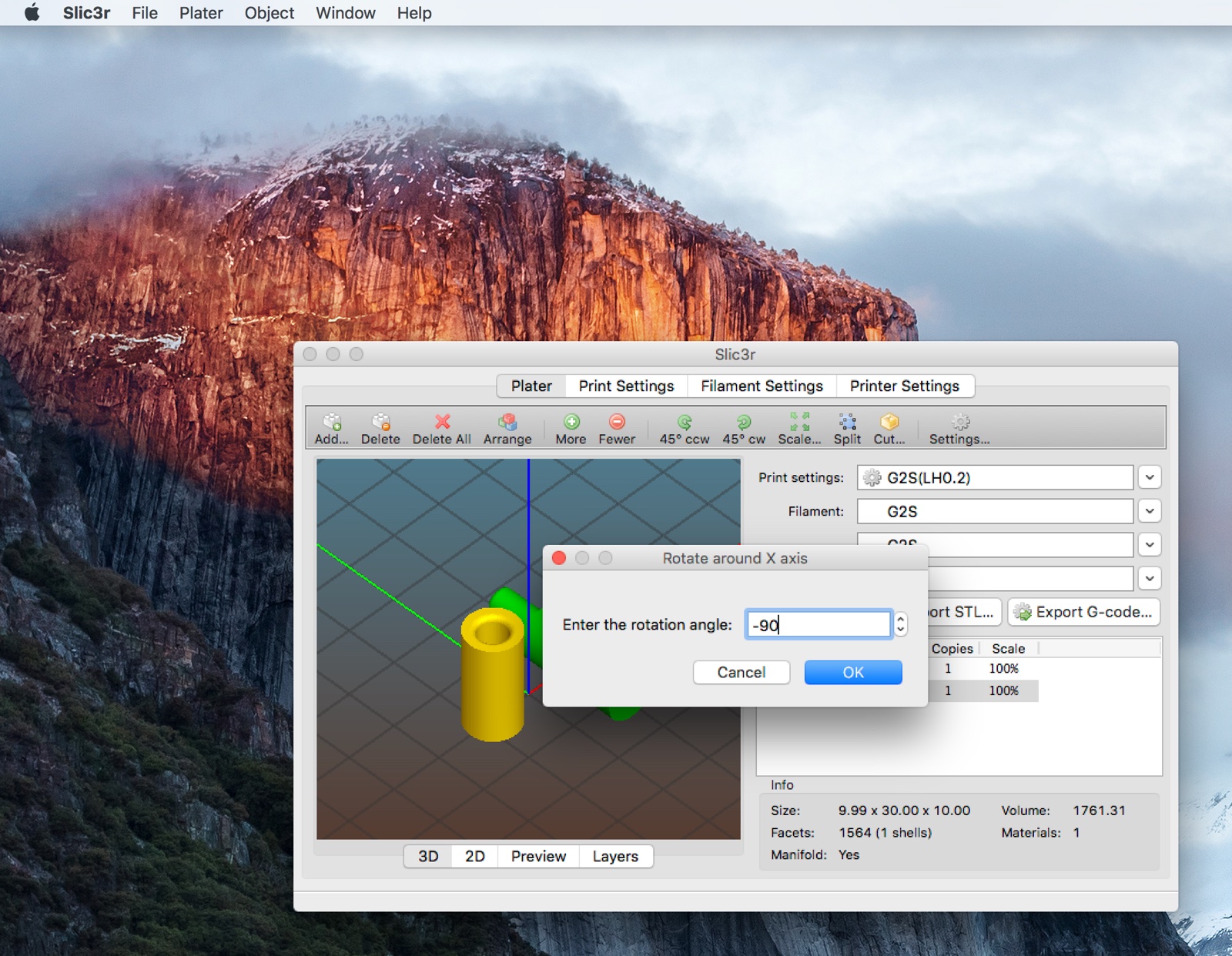Confirm rotation with the OK button
This screenshot has height=956, width=1232.
click(853, 672)
